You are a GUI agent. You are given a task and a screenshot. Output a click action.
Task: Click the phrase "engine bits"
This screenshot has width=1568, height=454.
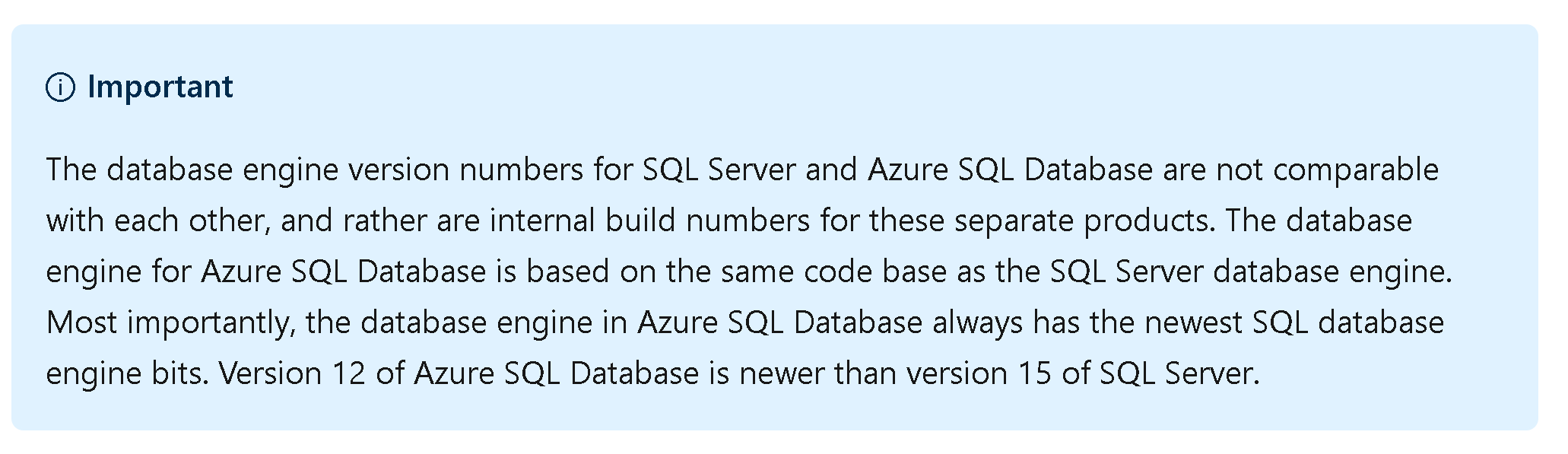pyautogui.click(x=126, y=373)
